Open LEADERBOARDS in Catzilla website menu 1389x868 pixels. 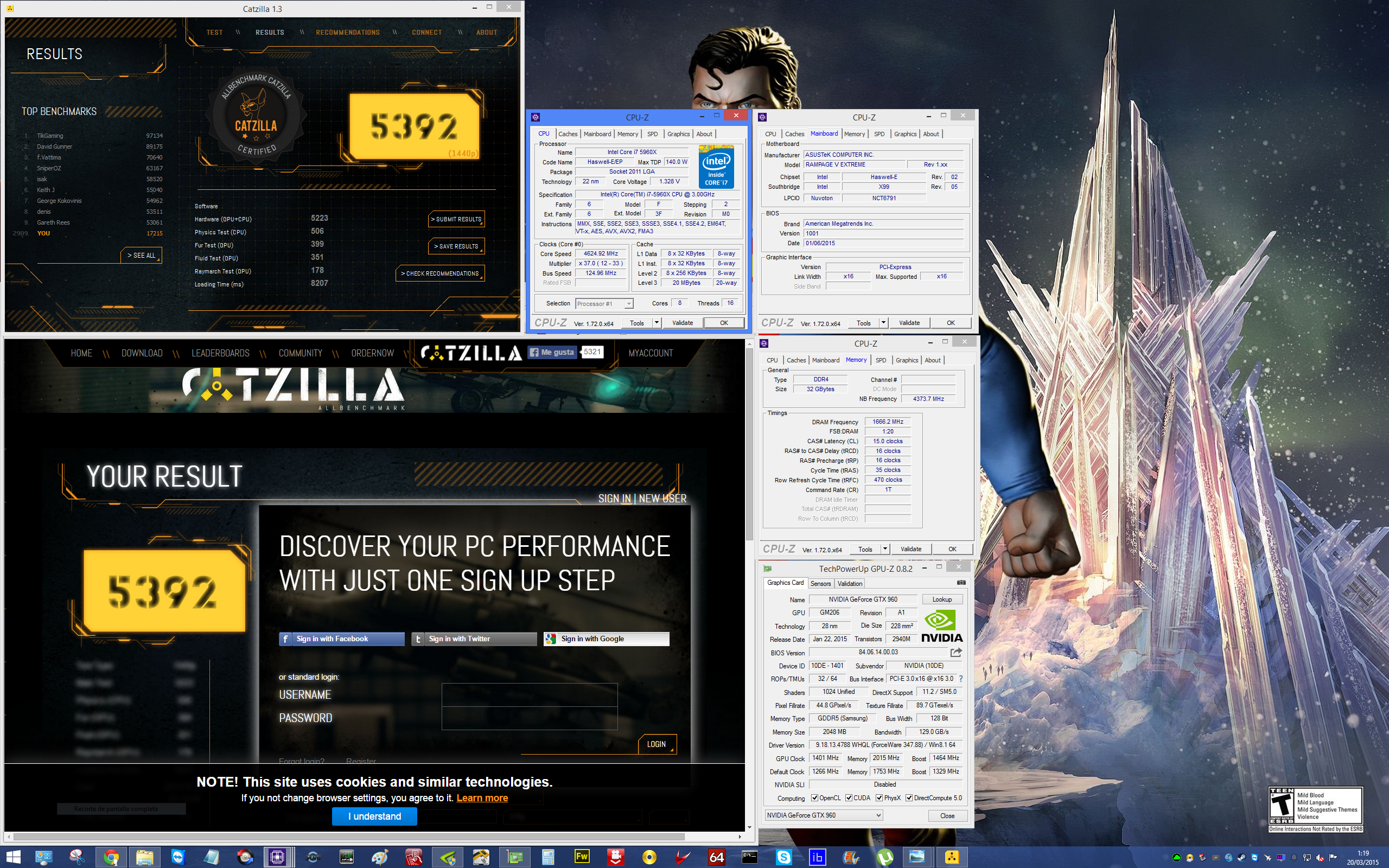220,353
